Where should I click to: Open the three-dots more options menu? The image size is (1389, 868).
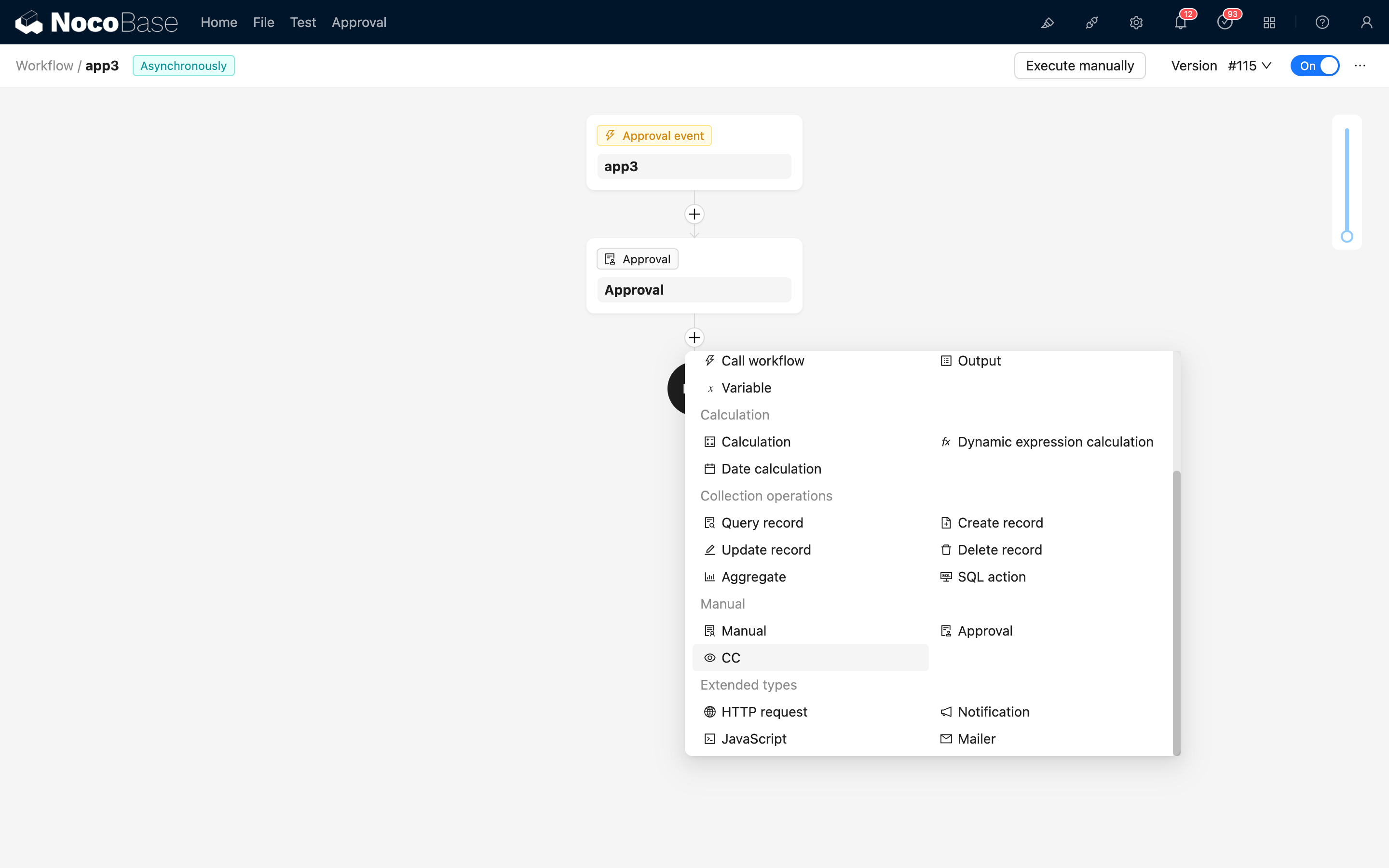1360,66
